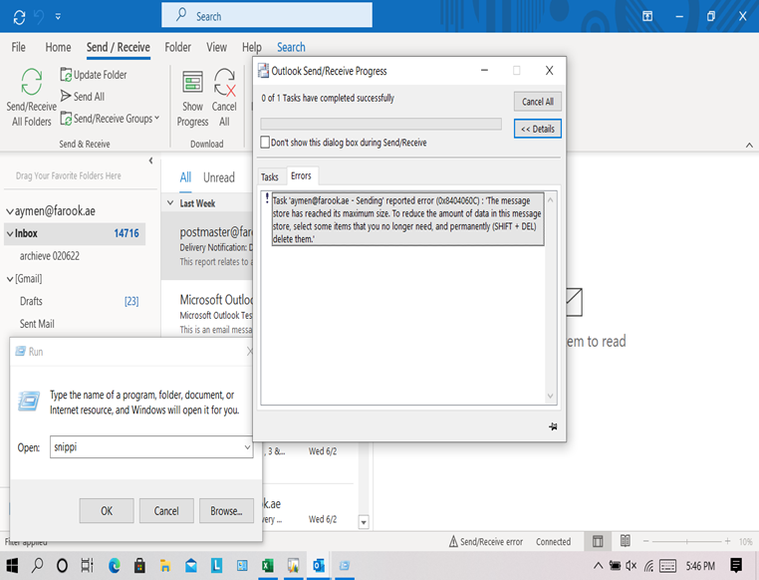Click the ribbon display options icon
This screenshot has width=759, height=580.
[647, 16]
